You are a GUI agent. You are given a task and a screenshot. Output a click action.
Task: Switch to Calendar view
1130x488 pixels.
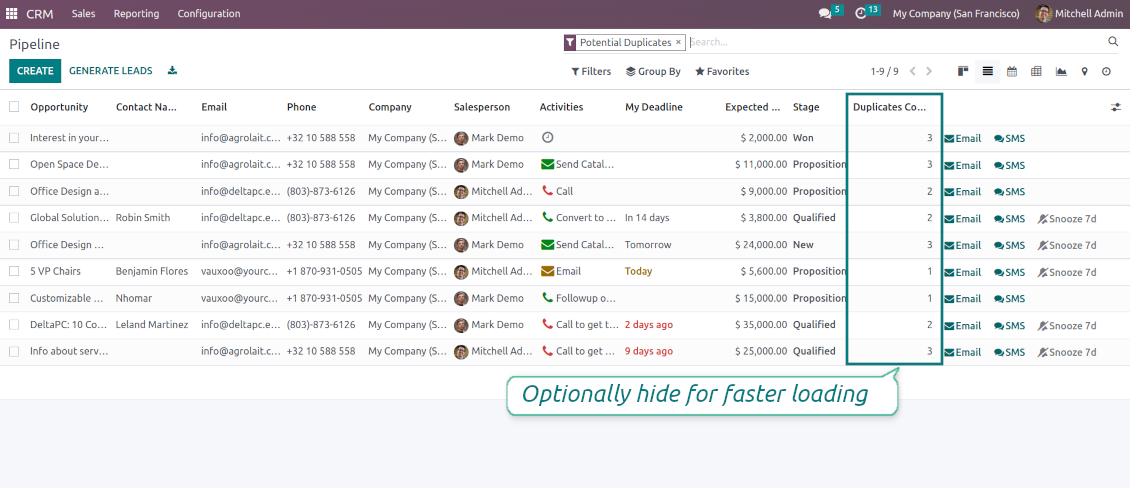[1012, 71]
